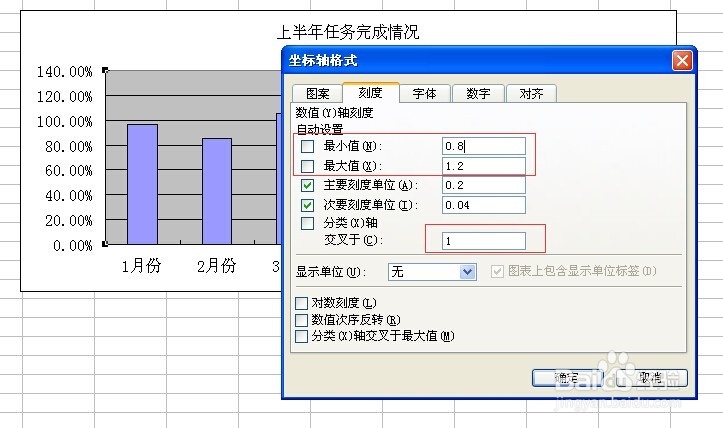723x428 pixels.
Task: Select the 刻度 tab
Action: click(371, 93)
